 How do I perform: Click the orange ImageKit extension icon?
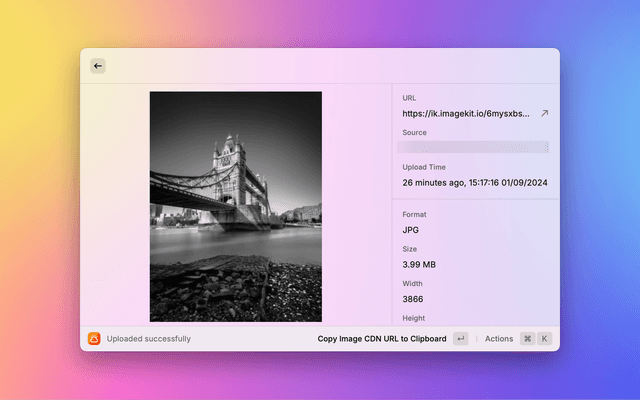[x=94, y=339]
